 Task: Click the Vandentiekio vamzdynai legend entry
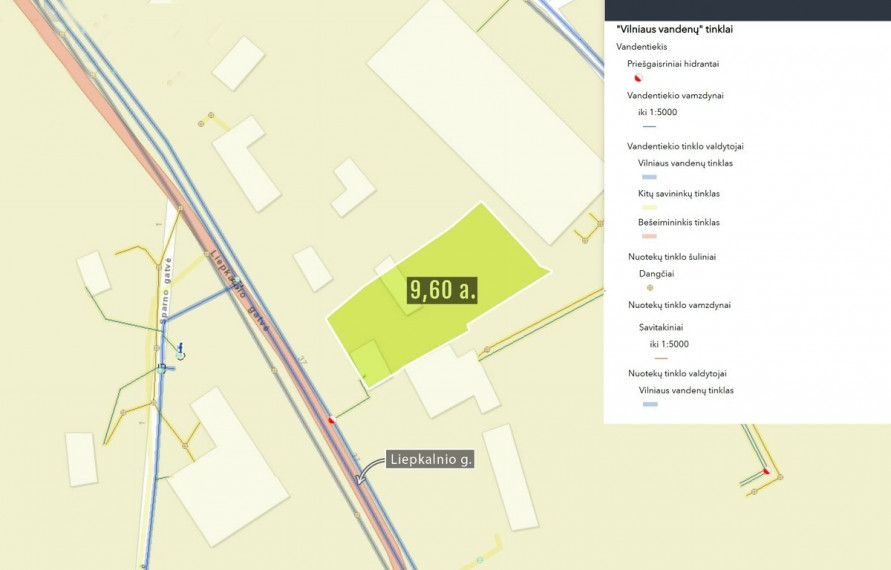[x=675, y=95]
